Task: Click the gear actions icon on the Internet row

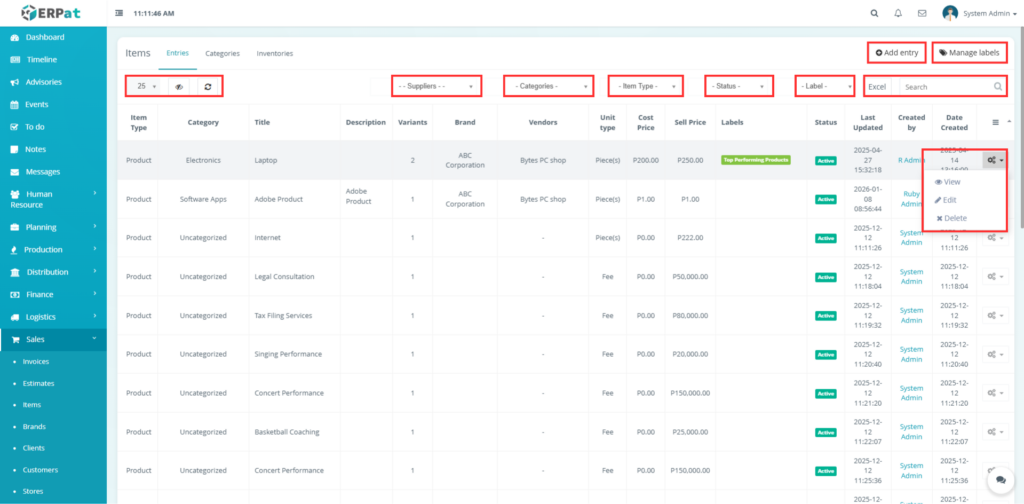Action: pyautogui.click(x=994, y=238)
